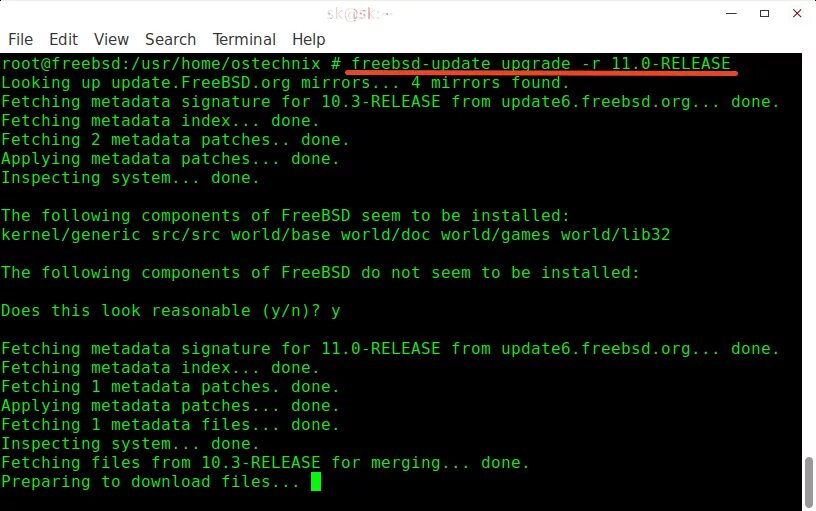This screenshot has width=816, height=511.
Task: Click 'Fetching 1 metadata patches. done.' line
Action: [170, 387]
